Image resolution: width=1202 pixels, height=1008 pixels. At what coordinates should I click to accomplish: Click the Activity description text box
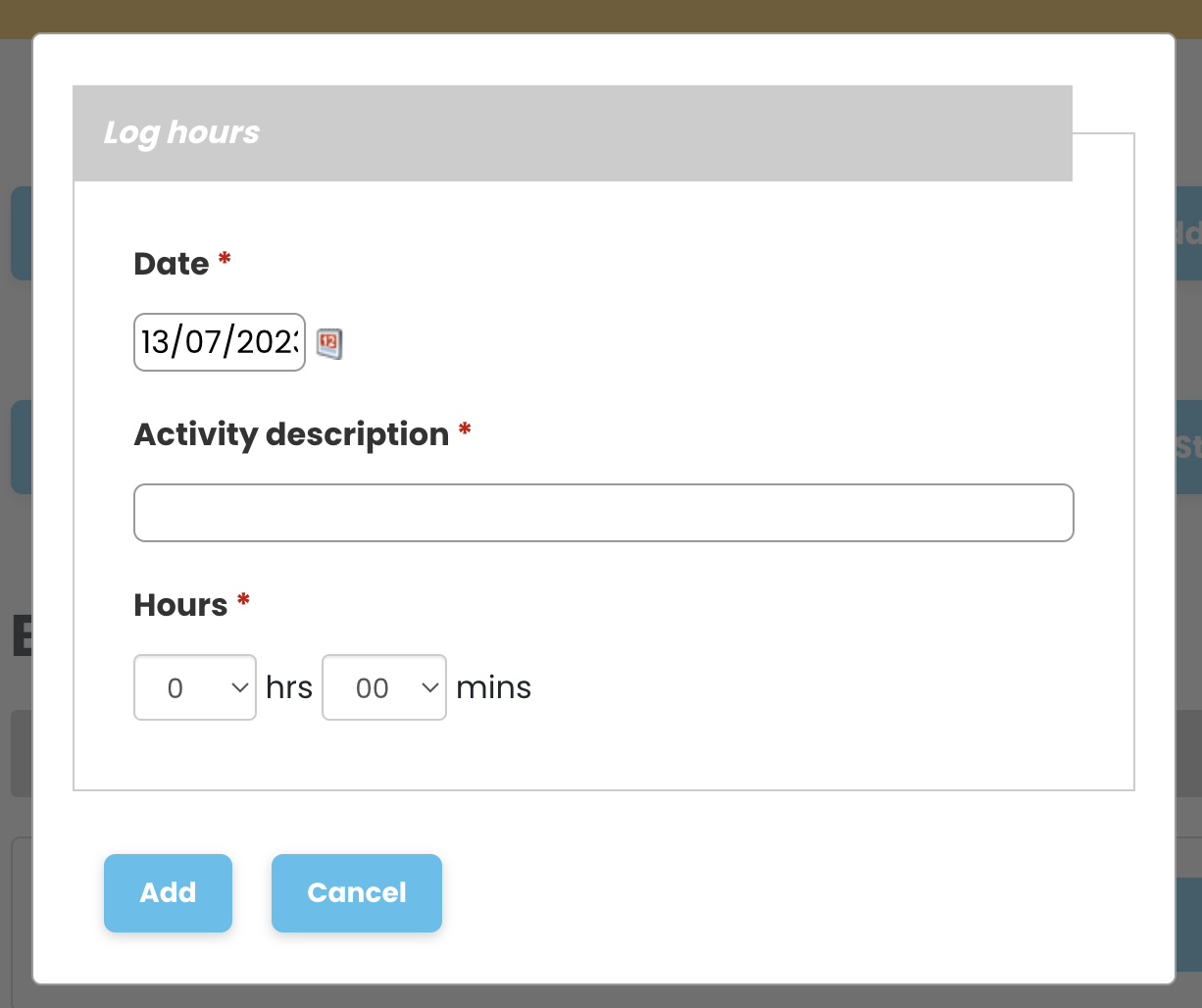[x=604, y=513]
